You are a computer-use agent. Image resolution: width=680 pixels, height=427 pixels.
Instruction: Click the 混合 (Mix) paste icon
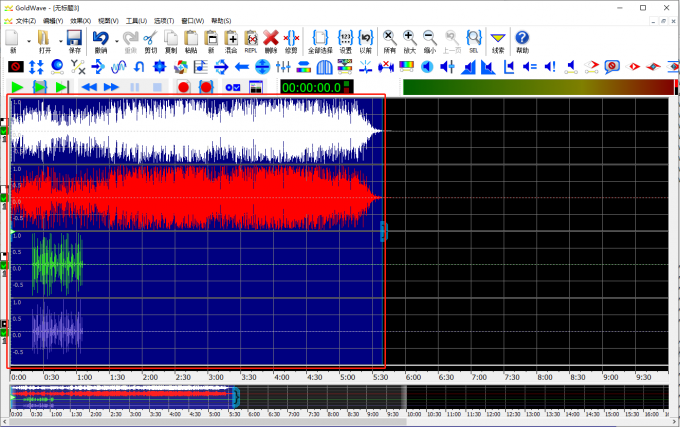pos(231,42)
